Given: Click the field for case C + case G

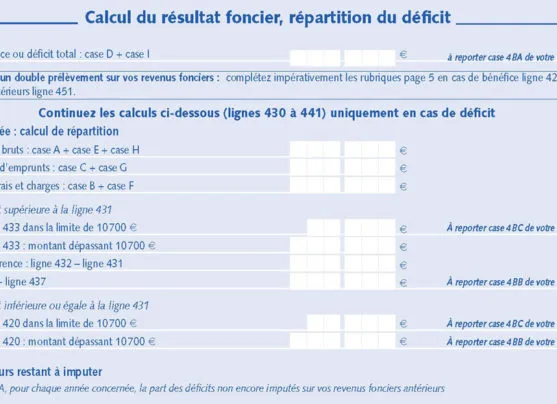Looking at the screenshot, I should 342,167.
